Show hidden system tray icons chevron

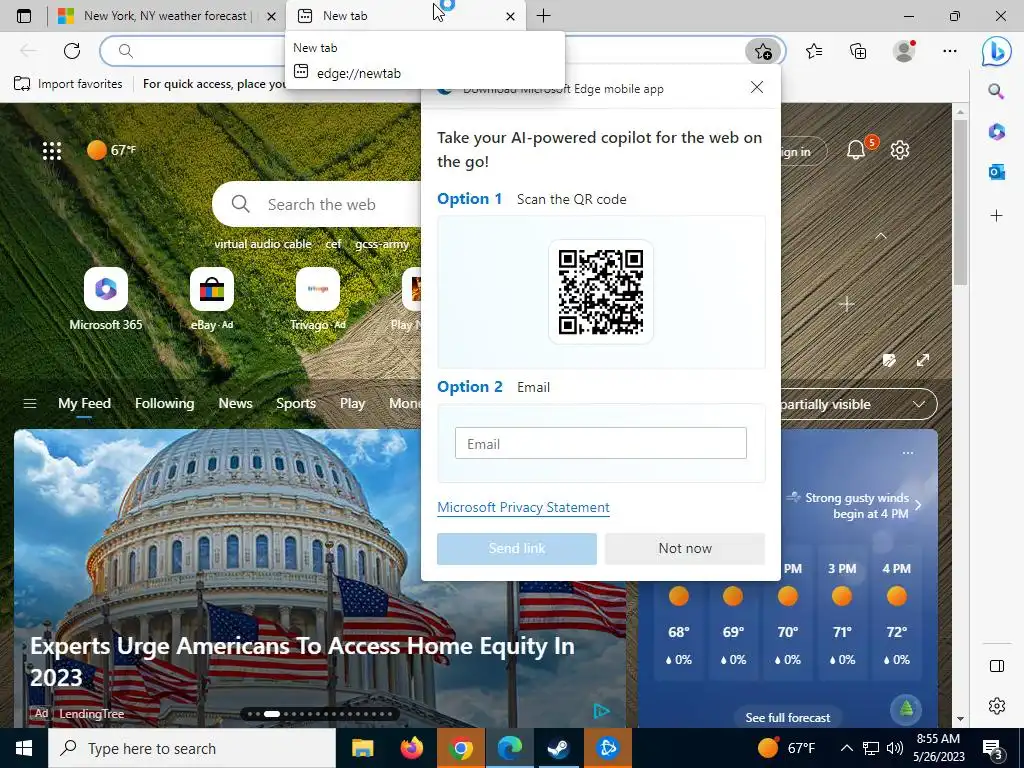pyautogui.click(x=846, y=748)
